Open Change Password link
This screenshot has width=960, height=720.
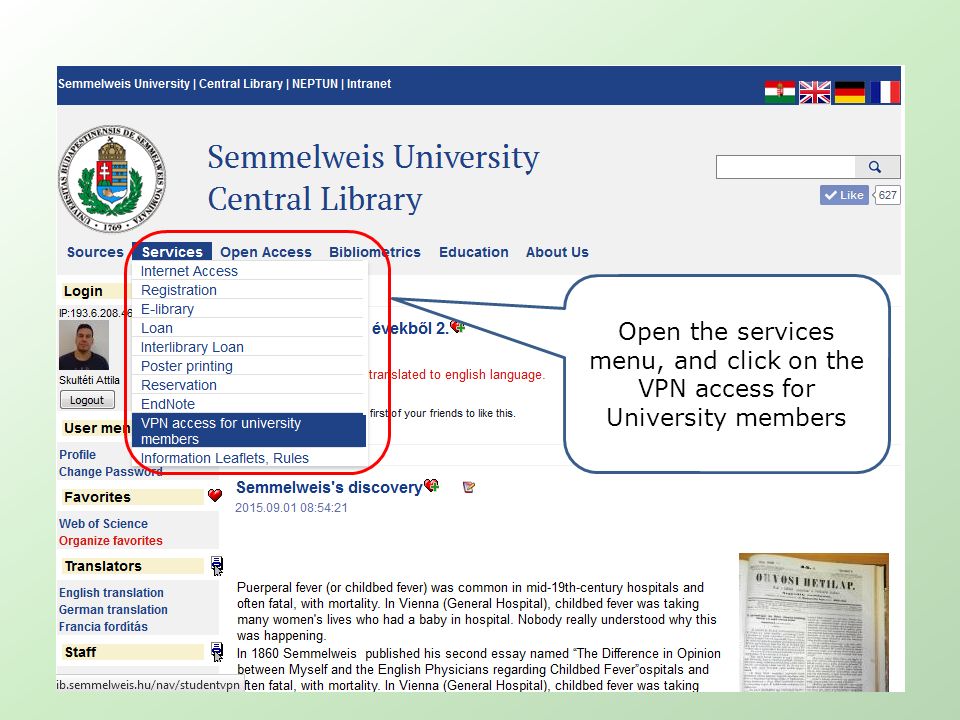coord(111,471)
